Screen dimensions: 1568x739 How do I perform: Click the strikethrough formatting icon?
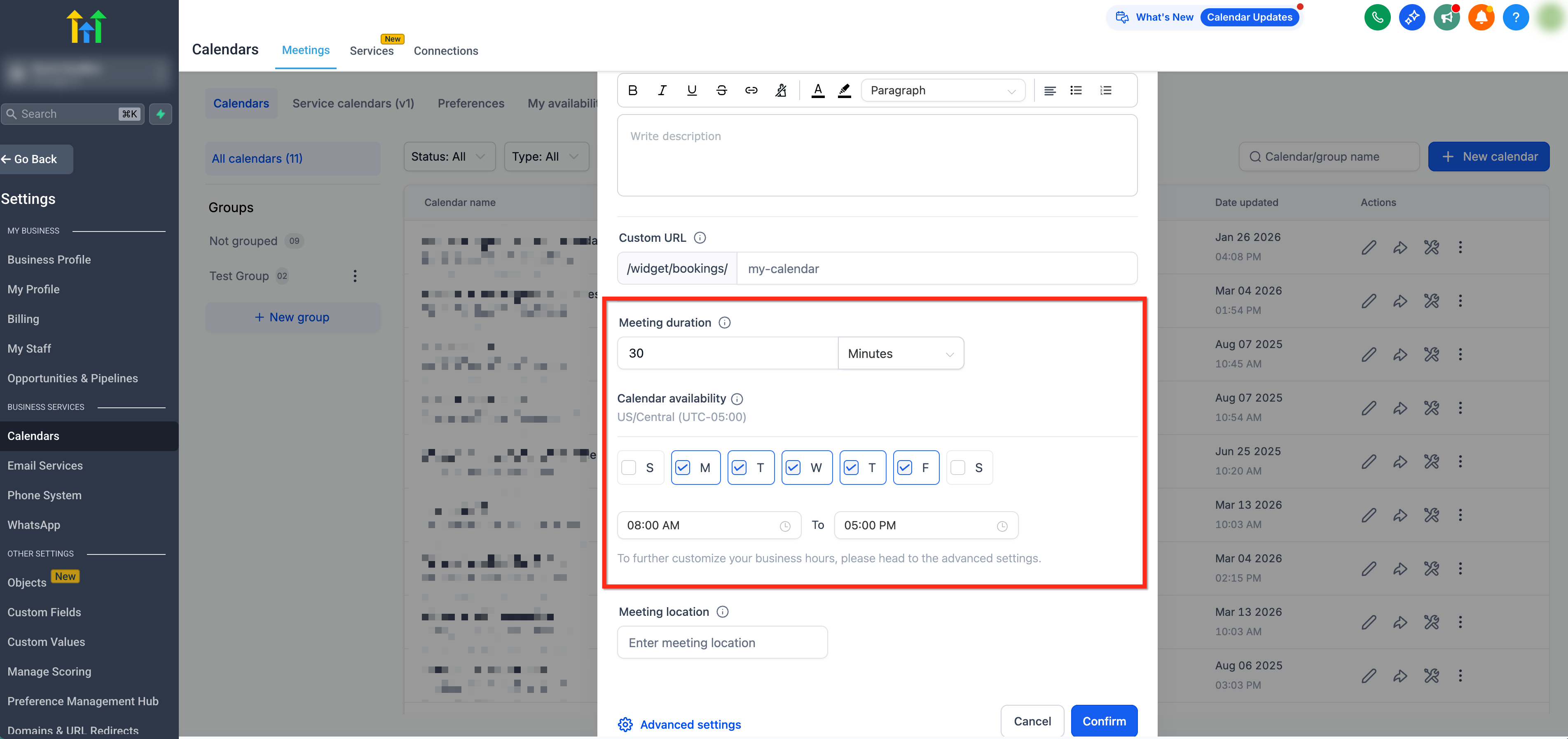721,90
